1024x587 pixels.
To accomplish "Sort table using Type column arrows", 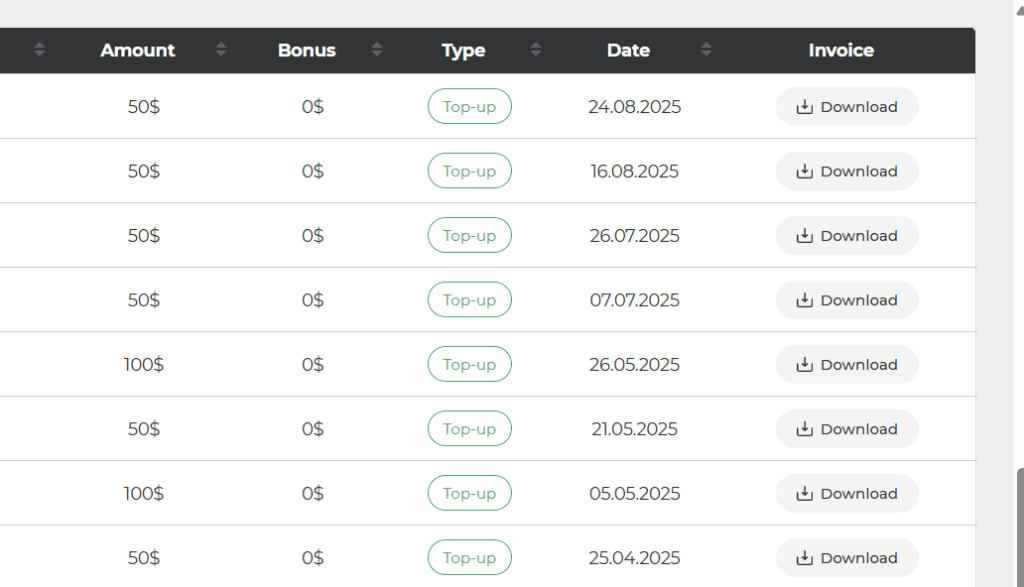I will tap(536, 50).
